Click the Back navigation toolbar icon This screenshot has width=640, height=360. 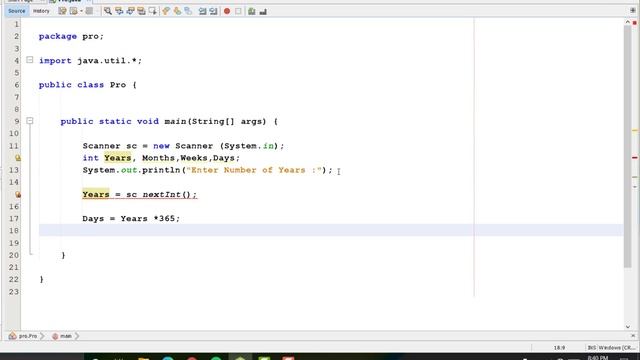click(74, 11)
